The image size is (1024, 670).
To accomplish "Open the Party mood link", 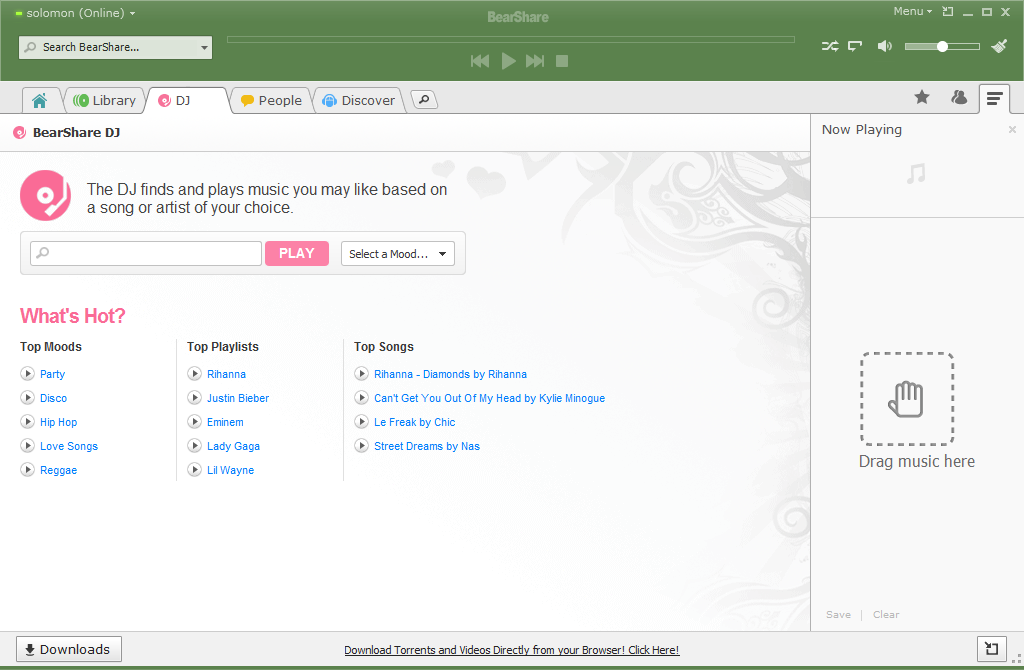I will coord(52,374).
